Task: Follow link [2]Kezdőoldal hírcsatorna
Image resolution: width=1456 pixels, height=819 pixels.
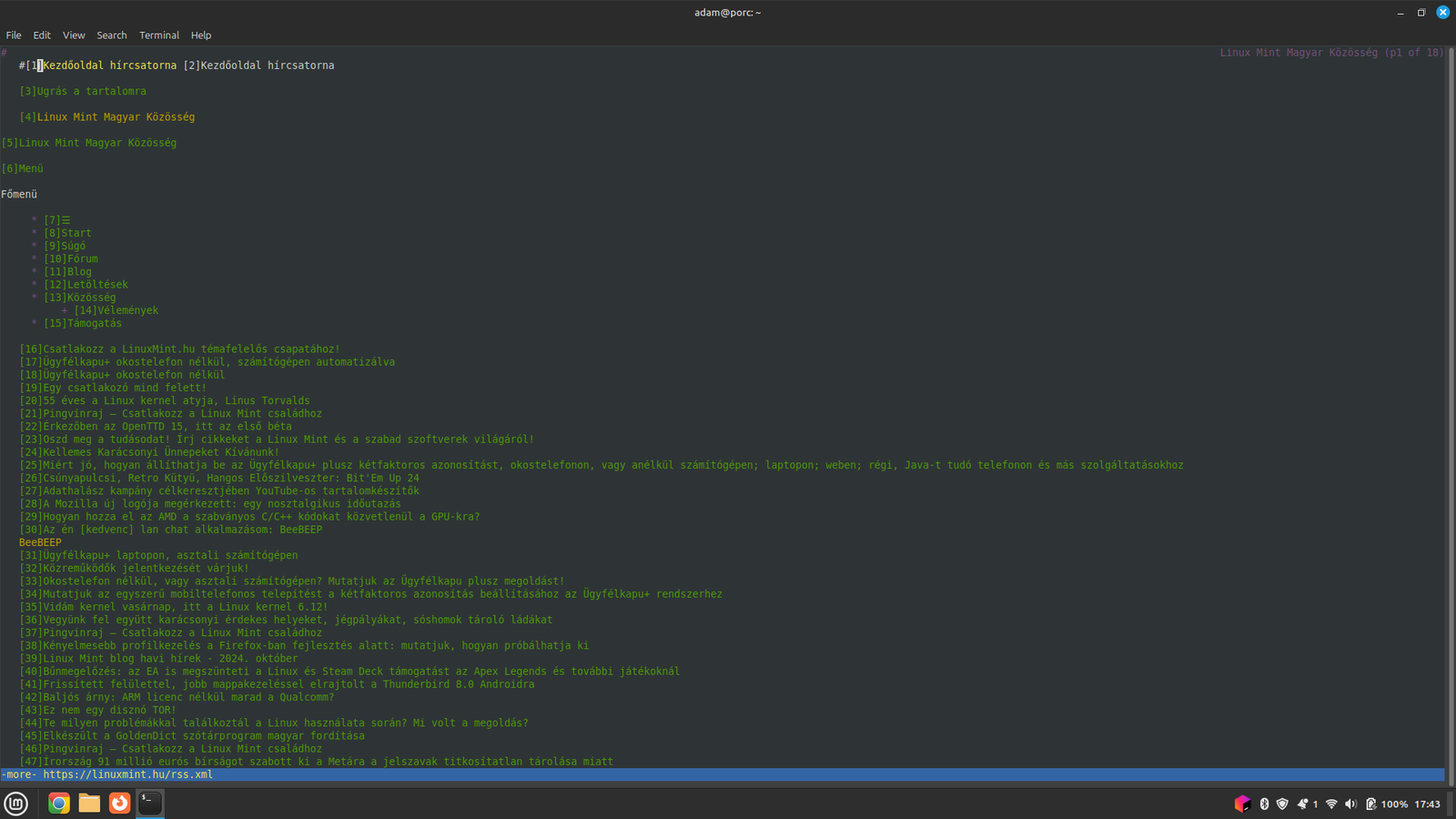Action: coord(259,66)
